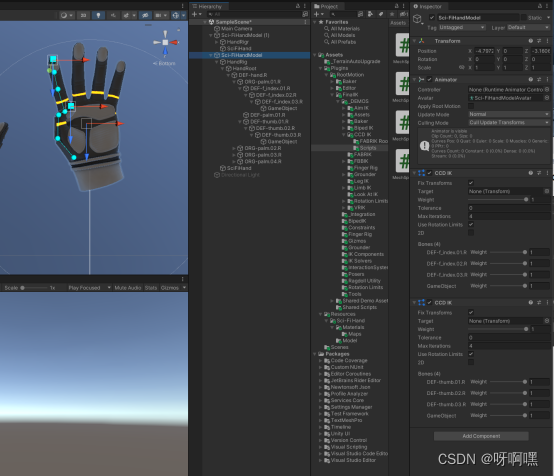
Task: Open SampleScene row options menu
Action: [305, 22]
